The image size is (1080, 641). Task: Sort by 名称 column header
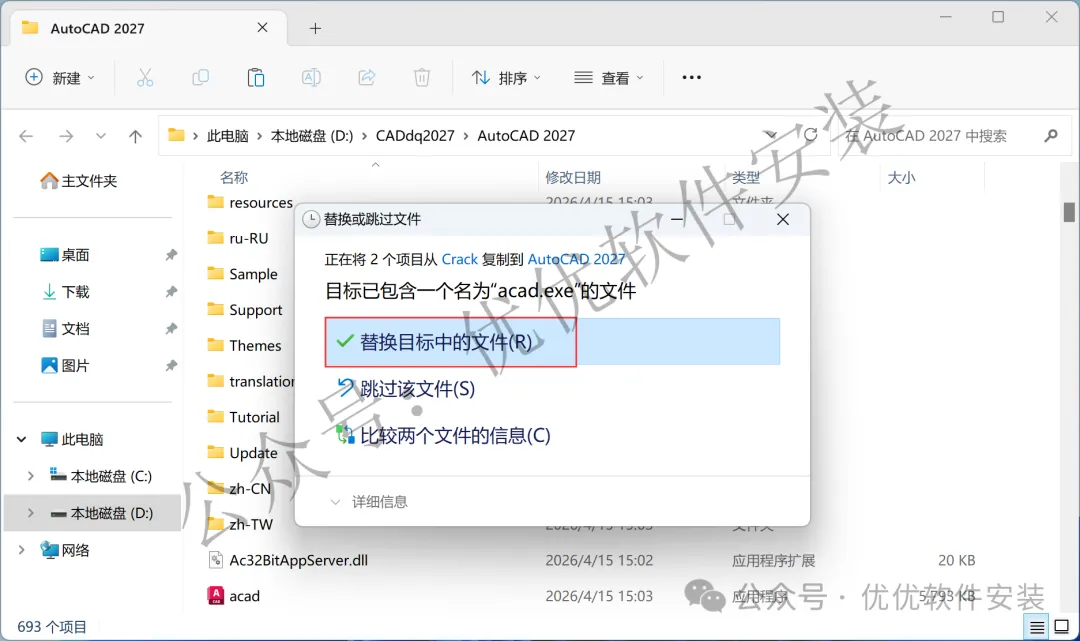click(234, 178)
